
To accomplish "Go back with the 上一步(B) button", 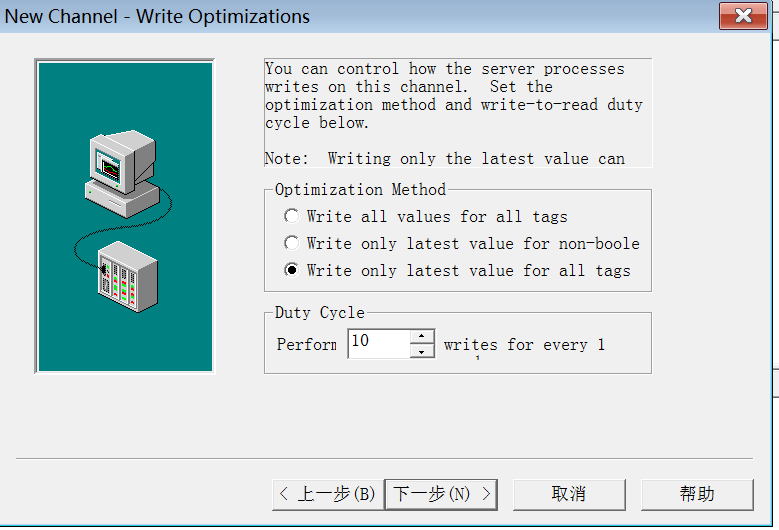I will point(327,494).
